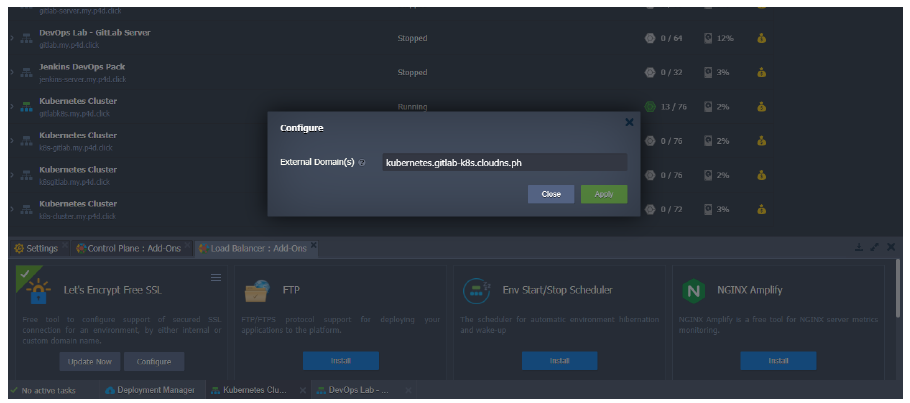Screen dimensions: 910x403
Task: Click disk icon in k8s-cluster.my.p4d.click row
Action: (x=708, y=209)
